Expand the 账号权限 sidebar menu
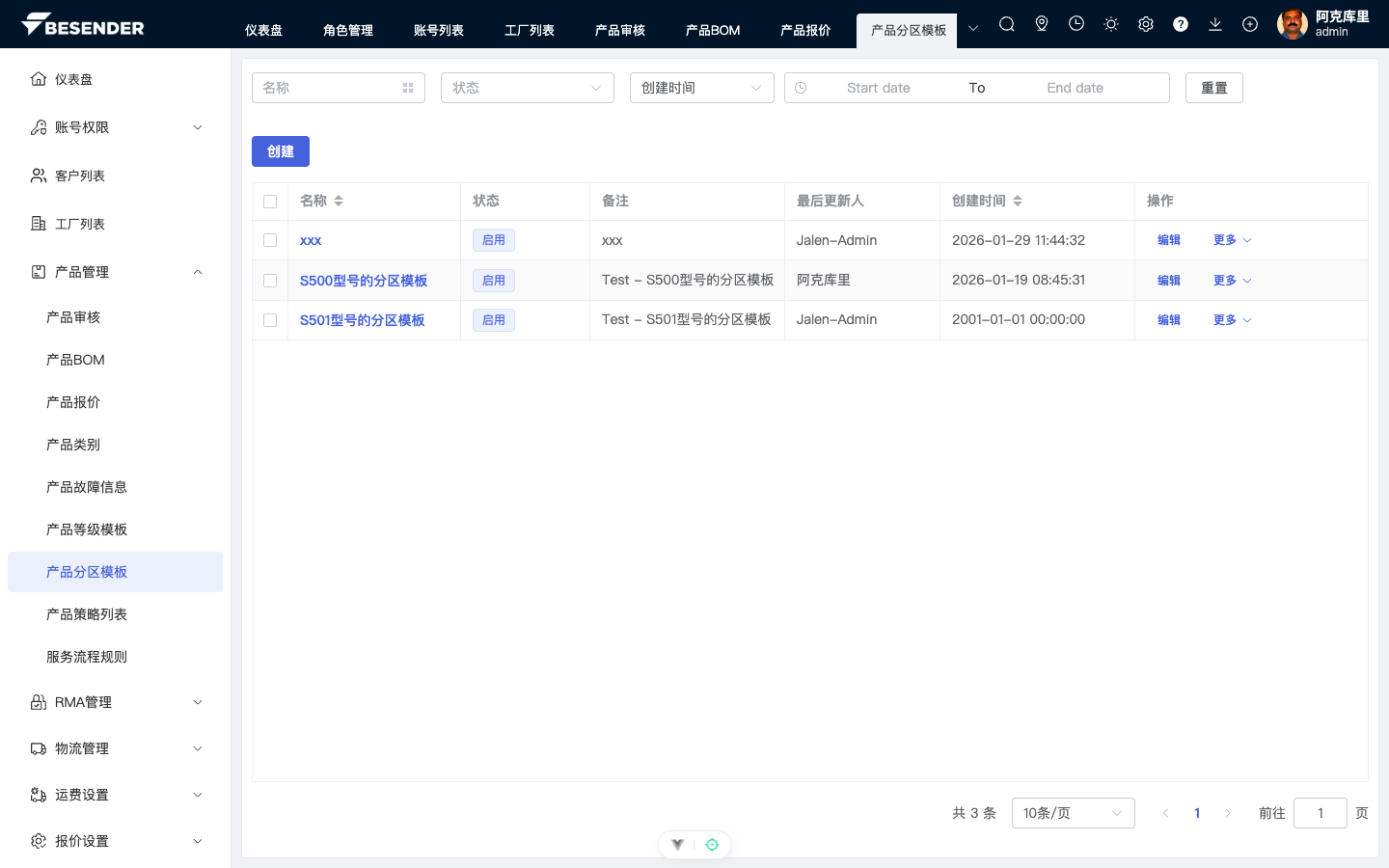Screen dimensions: 1389x868 click(x=115, y=127)
